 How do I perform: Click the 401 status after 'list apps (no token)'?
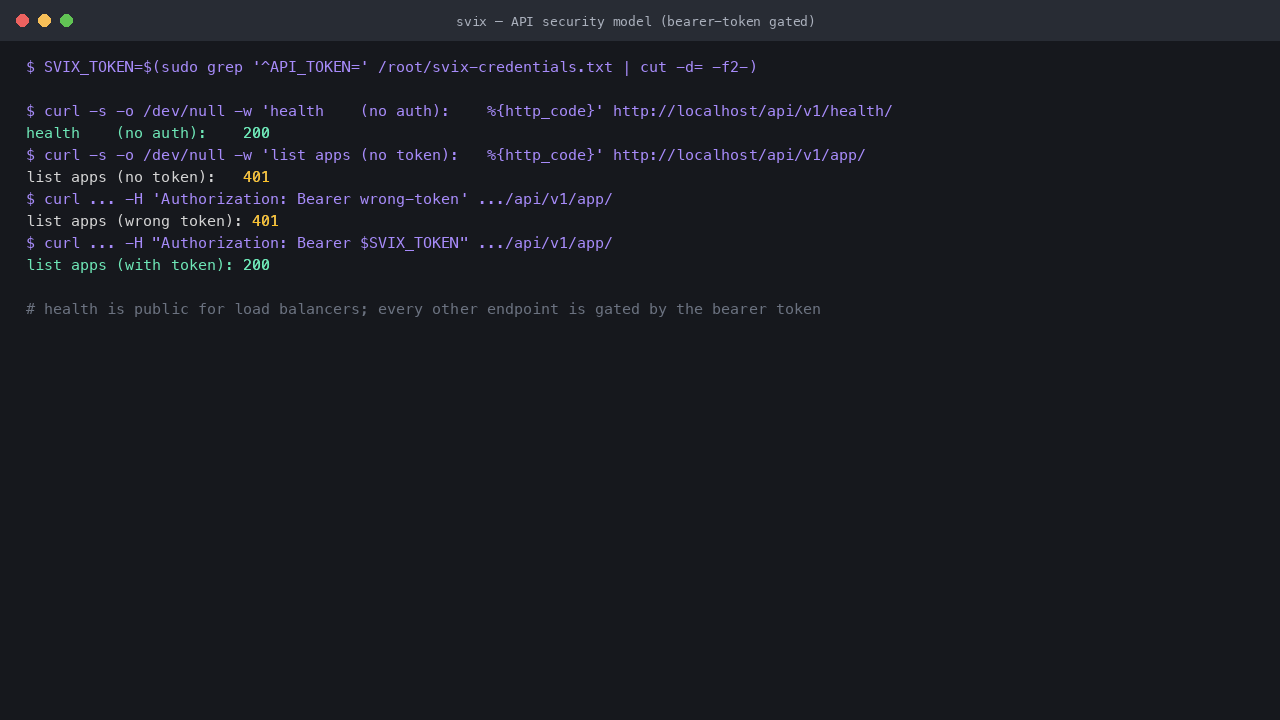tap(256, 177)
